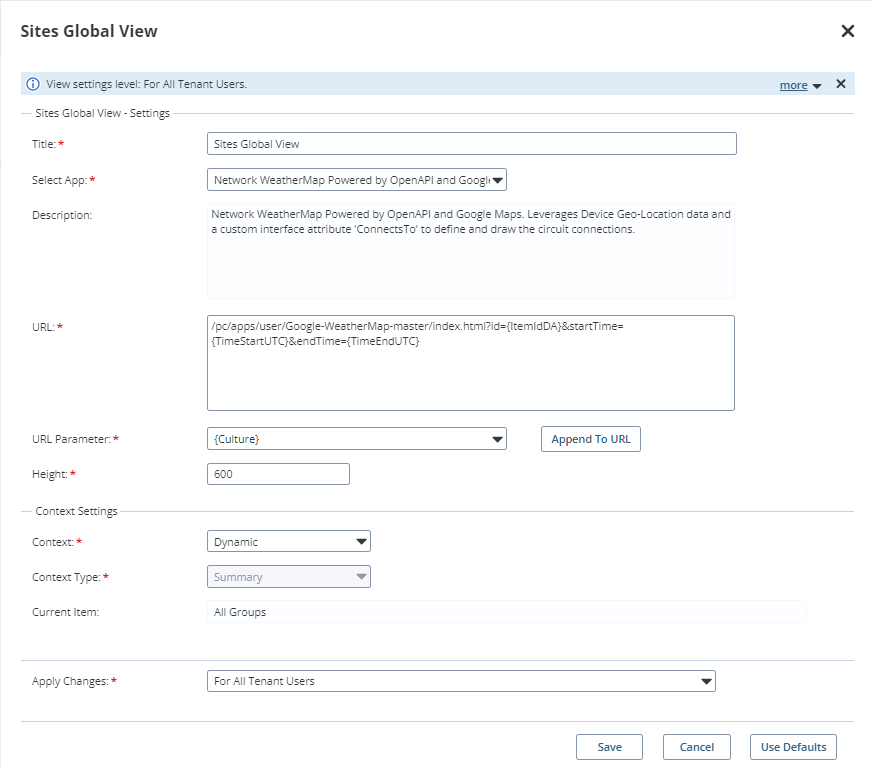
Task: Click the Current Item field showing All Groups
Action: (x=506, y=612)
